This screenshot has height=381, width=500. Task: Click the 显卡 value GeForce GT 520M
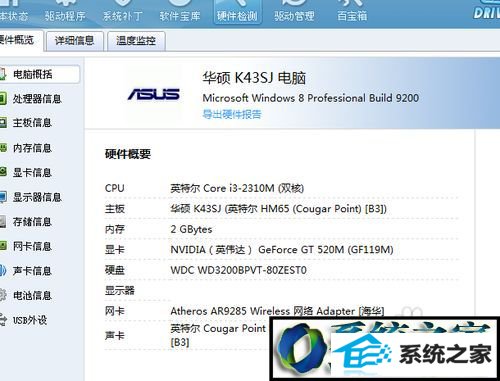click(282, 250)
